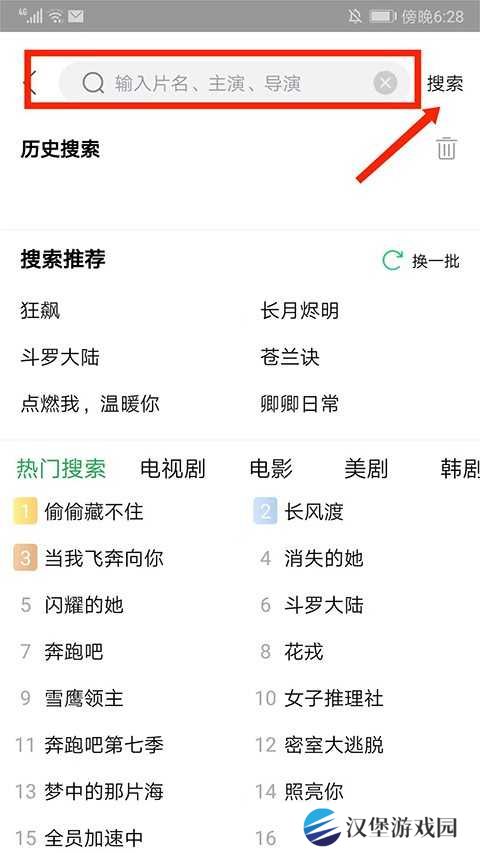Switch to the 电视剧 tab

coord(173,468)
